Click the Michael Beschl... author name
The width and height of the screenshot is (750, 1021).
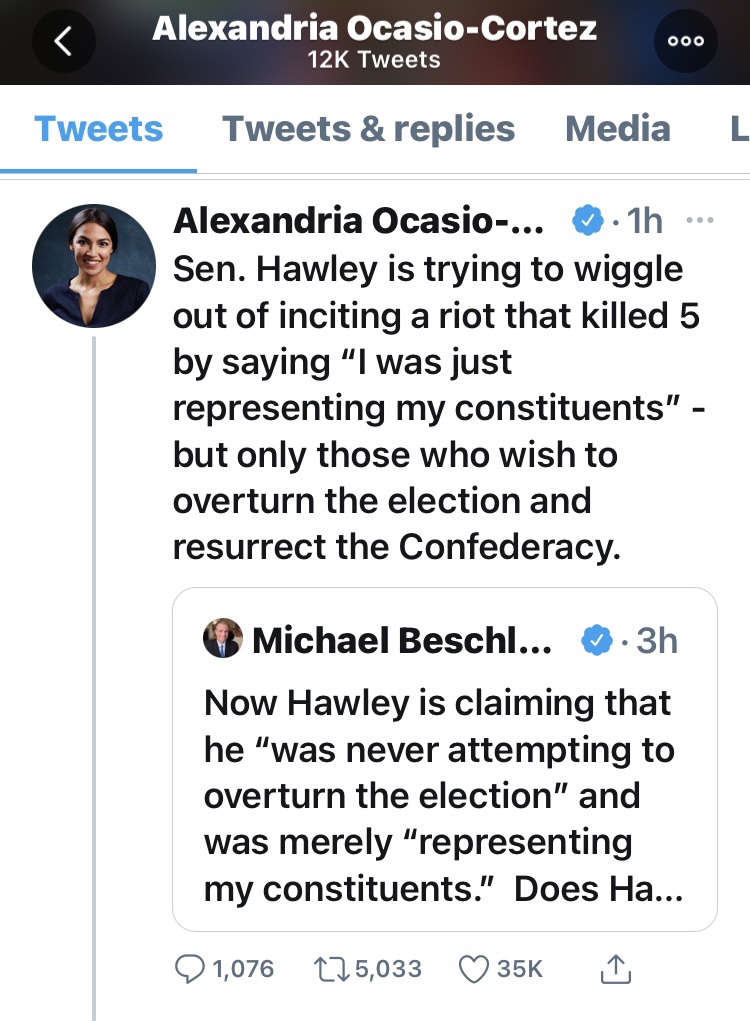pyautogui.click(x=402, y=640)
